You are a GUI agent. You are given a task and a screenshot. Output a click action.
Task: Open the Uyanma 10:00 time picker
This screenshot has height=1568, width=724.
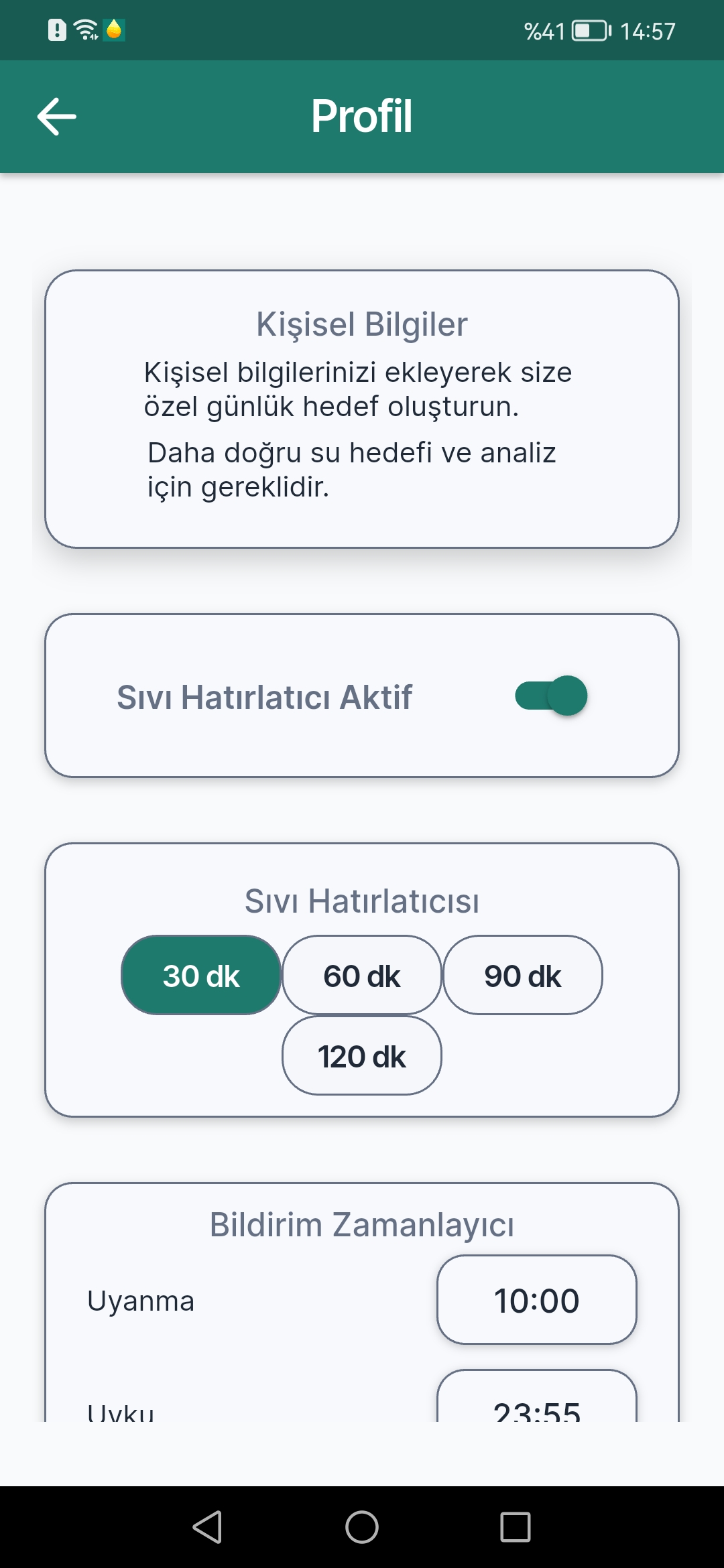[x=537, y=1300]
